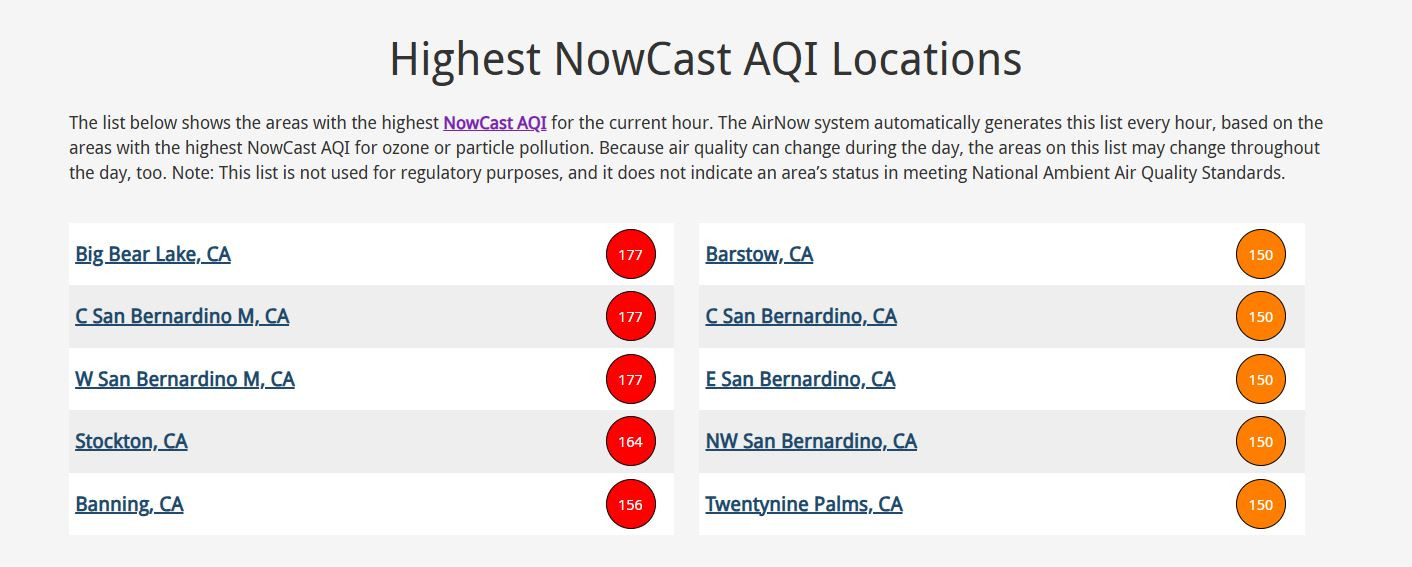Image resolution: width=1412 pixels, height=567 pixels.
Task: Open Twentynine Palms, CA link
Action: 804,504
